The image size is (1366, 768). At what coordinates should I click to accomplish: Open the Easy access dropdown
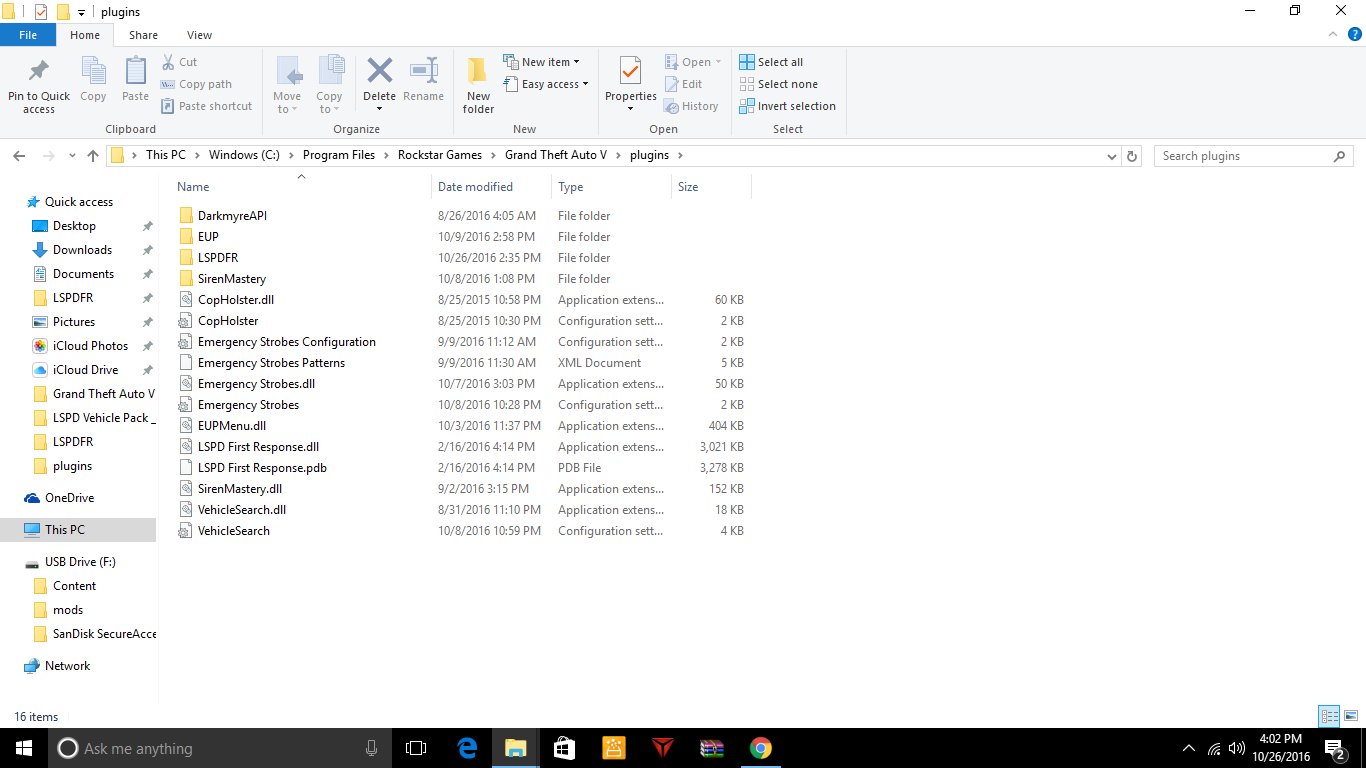coord(545,84)
